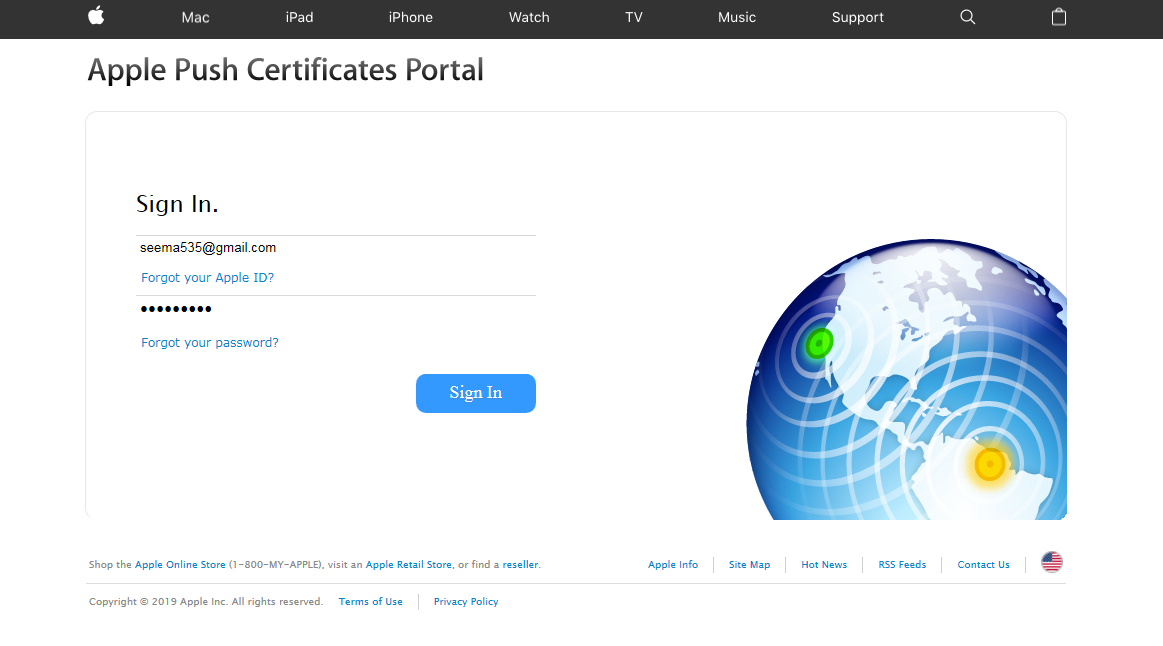The height and width of the screenshot is (646, 1163).
Task: Click the Apple ID email field
Action: tap(336, 248)
